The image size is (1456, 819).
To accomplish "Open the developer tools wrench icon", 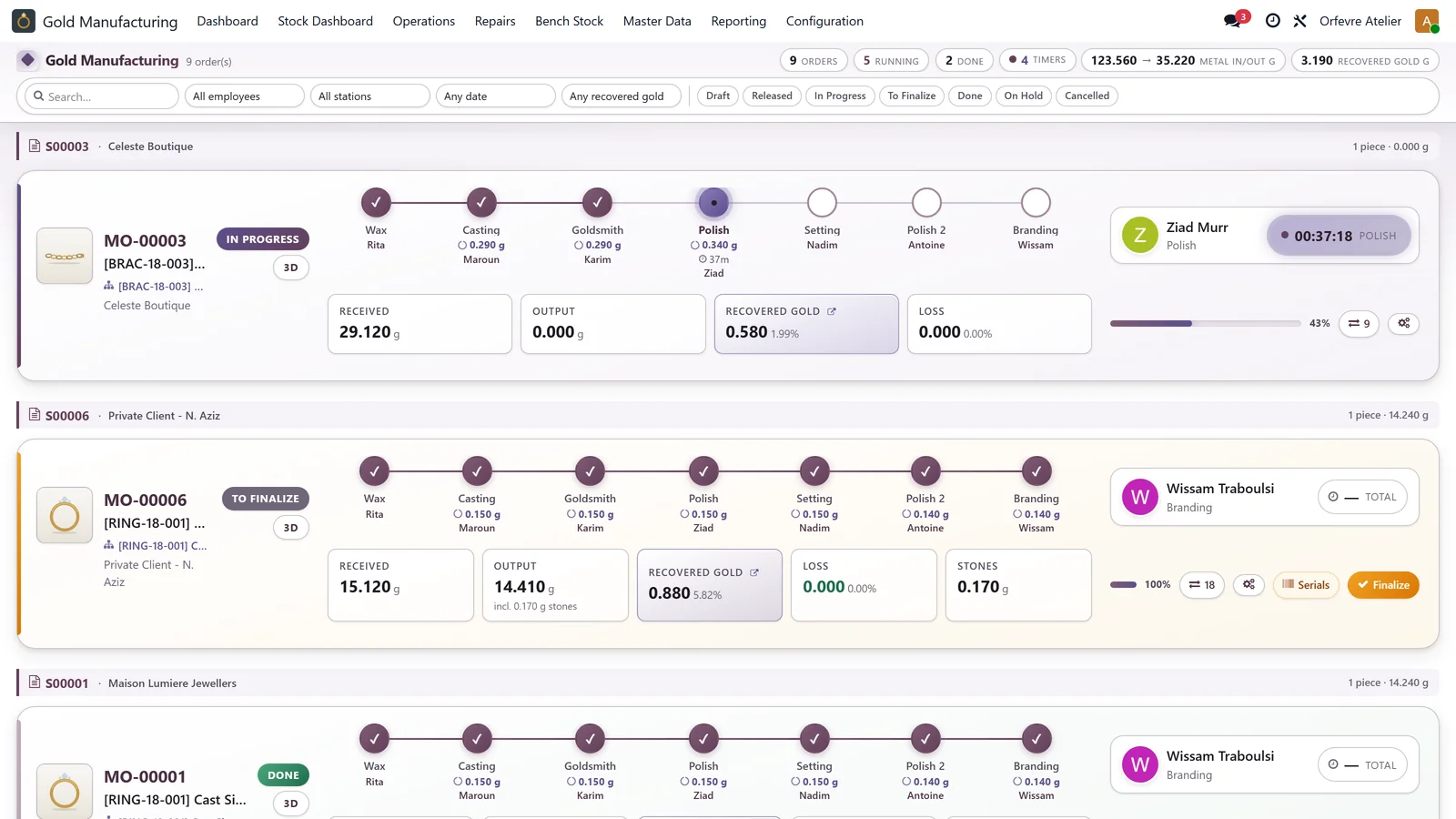I will pyautogui.click(x=1300, y=21).
